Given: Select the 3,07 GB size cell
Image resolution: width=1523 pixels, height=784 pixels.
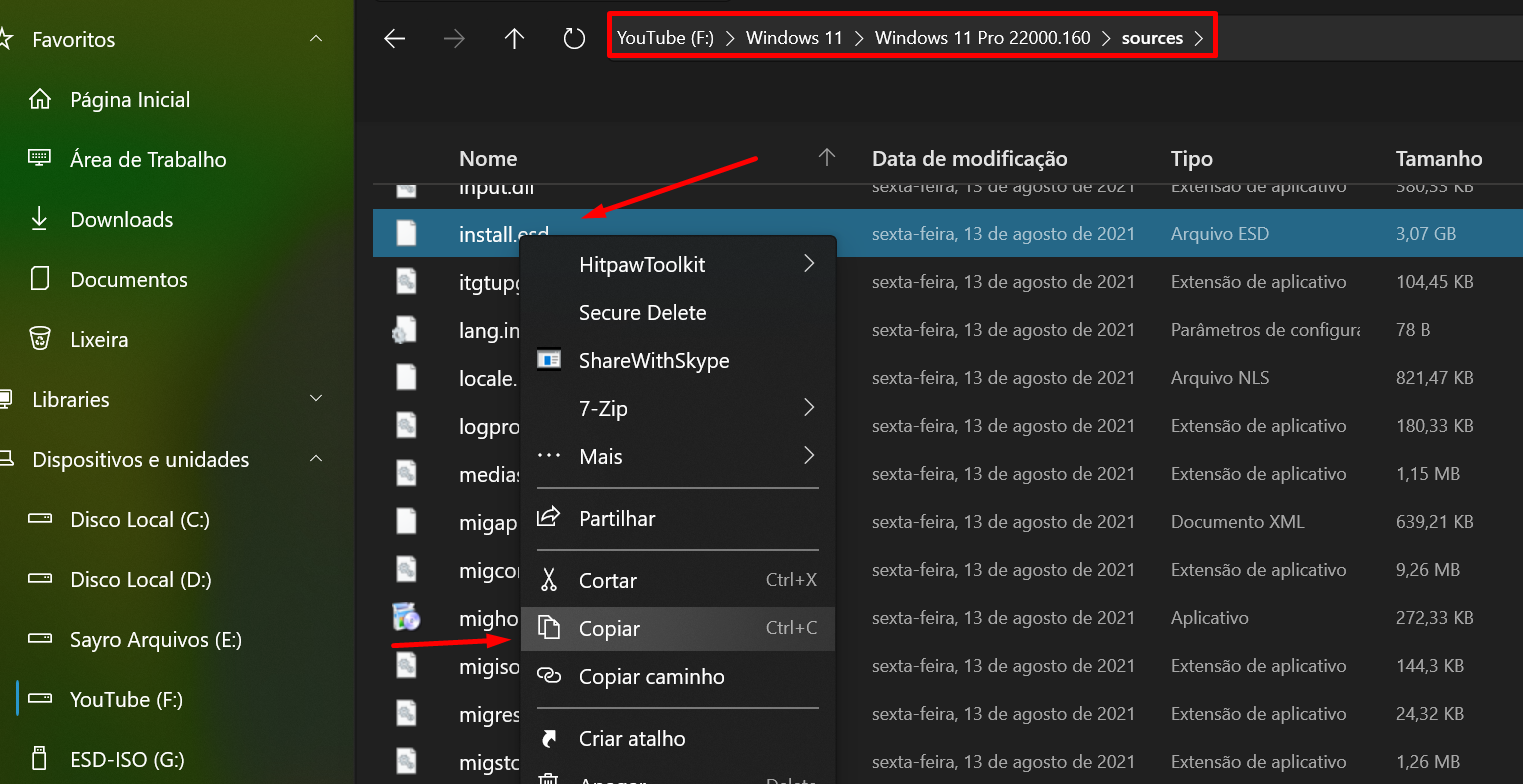Looking at the screenshot, I should pyautogui.click(x=1425, y=234).
